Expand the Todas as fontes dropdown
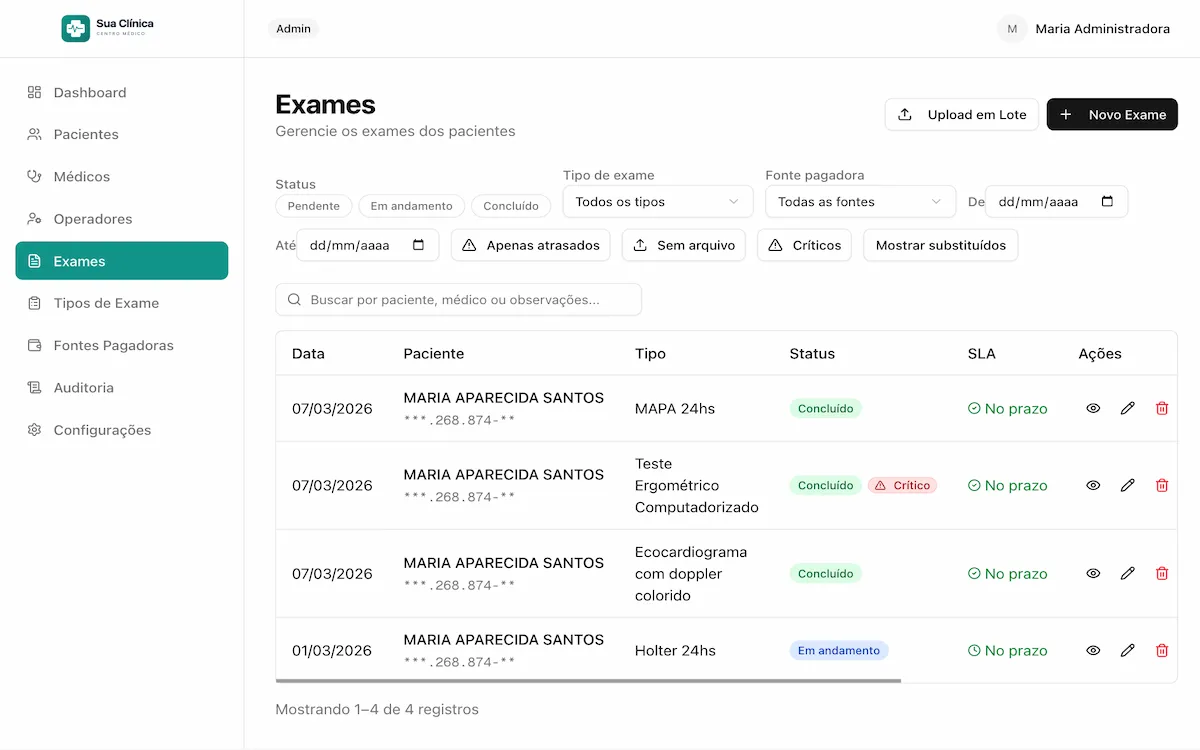The image size is (1200, 750). point(859,201)
